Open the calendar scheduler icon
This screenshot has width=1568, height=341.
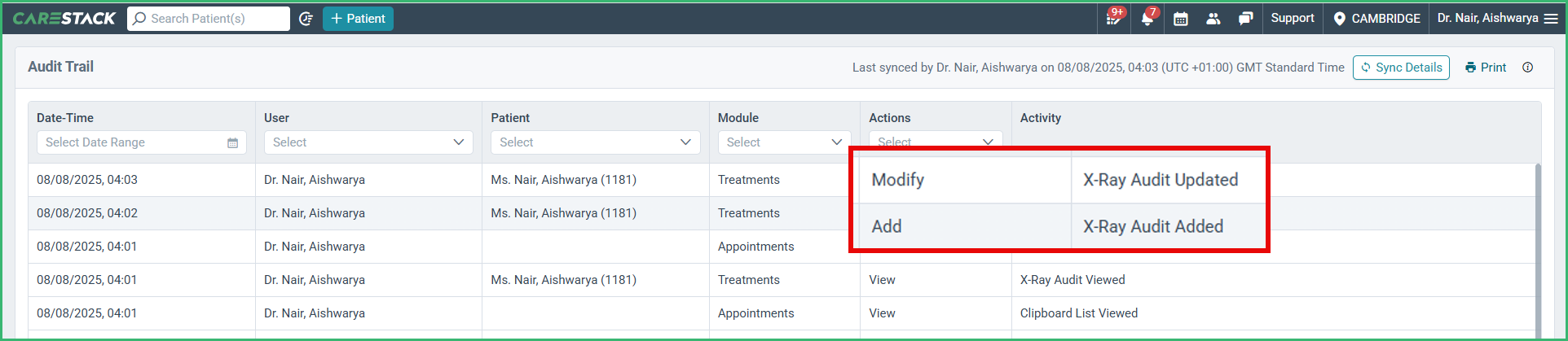(1180, 19)
